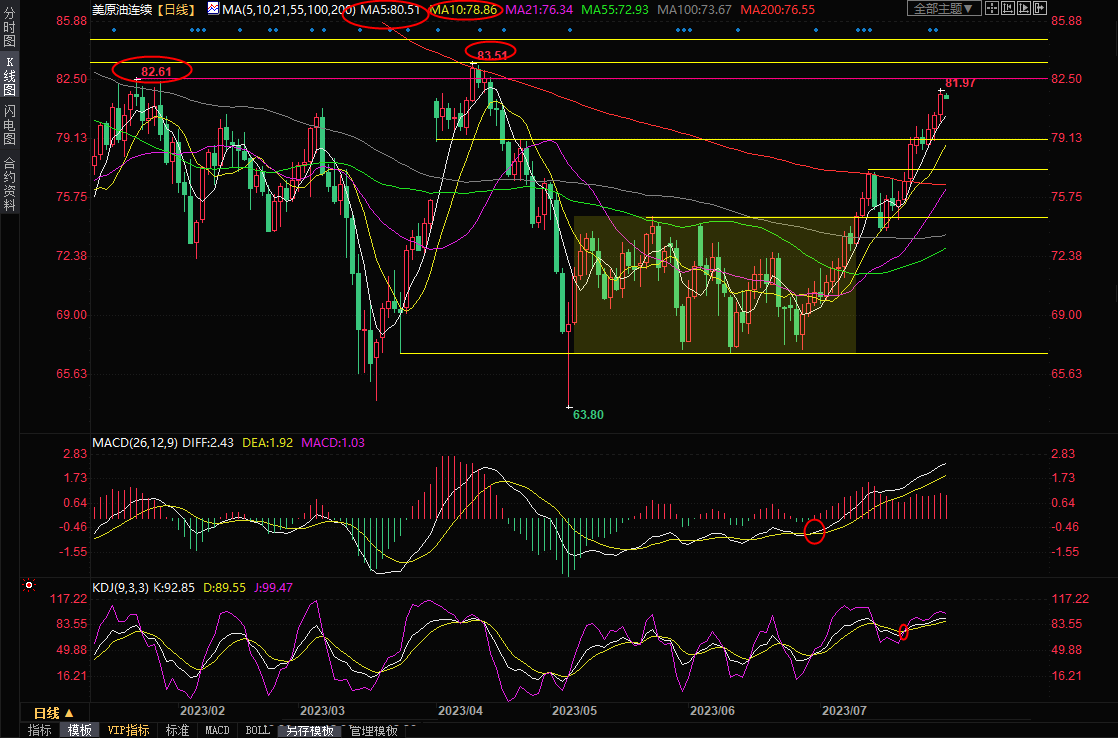Select the BOLL indicator template
1118x738 pixels.
click(257, 730)
